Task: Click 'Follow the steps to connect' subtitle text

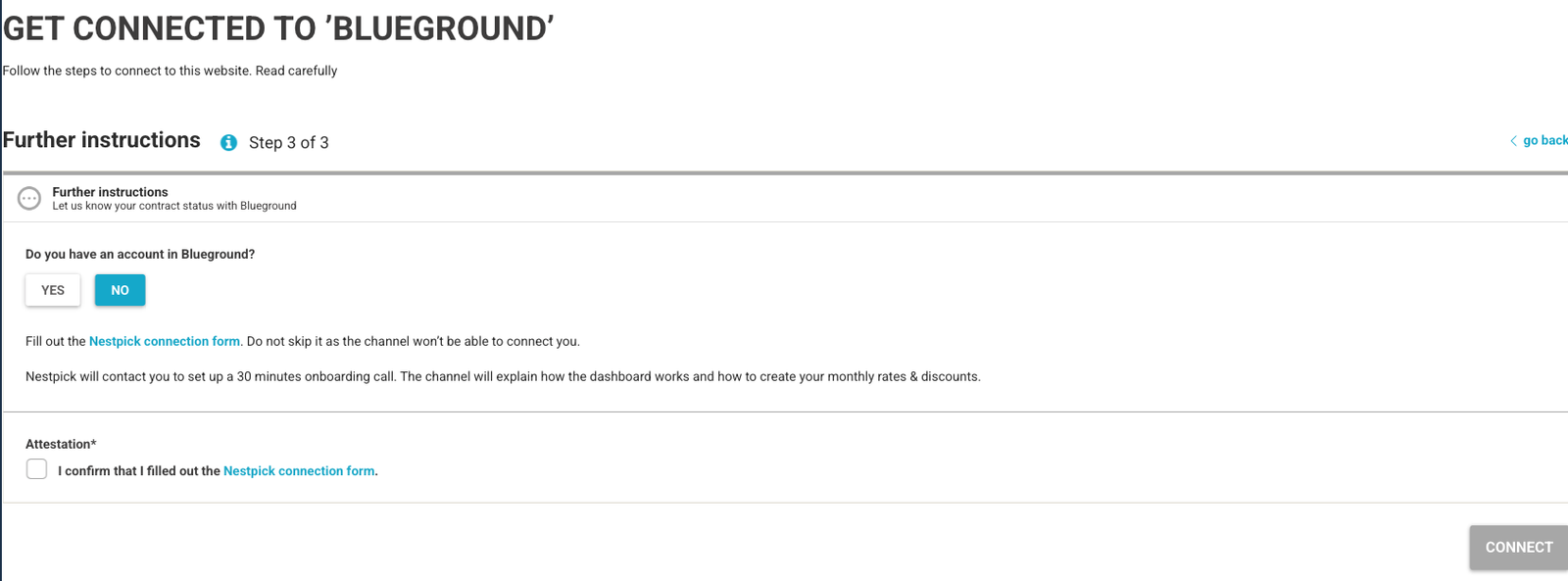Action: (x=171, y=71)
